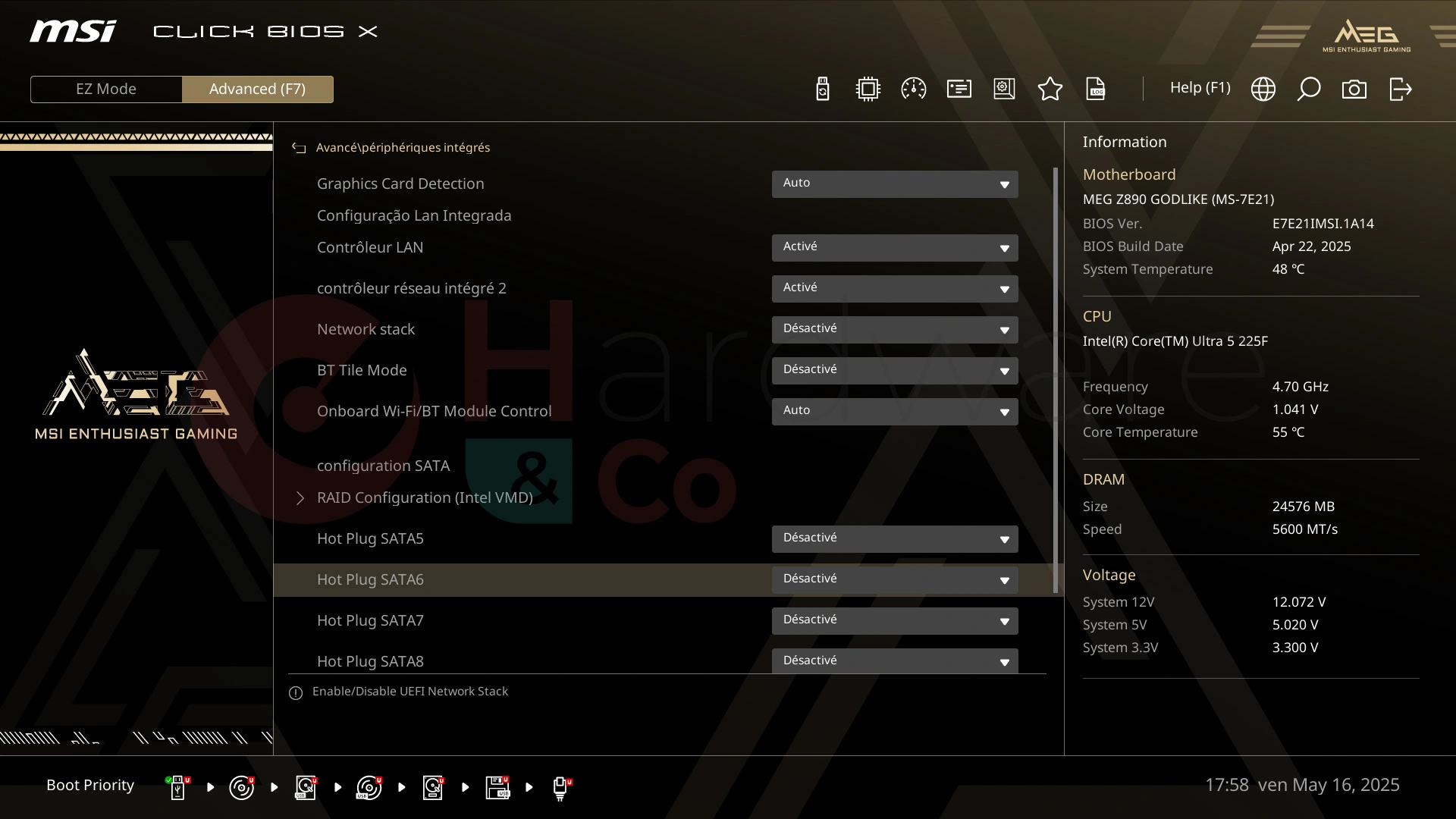Select the Graphics Card Detection label

click(x=400, y=184)
